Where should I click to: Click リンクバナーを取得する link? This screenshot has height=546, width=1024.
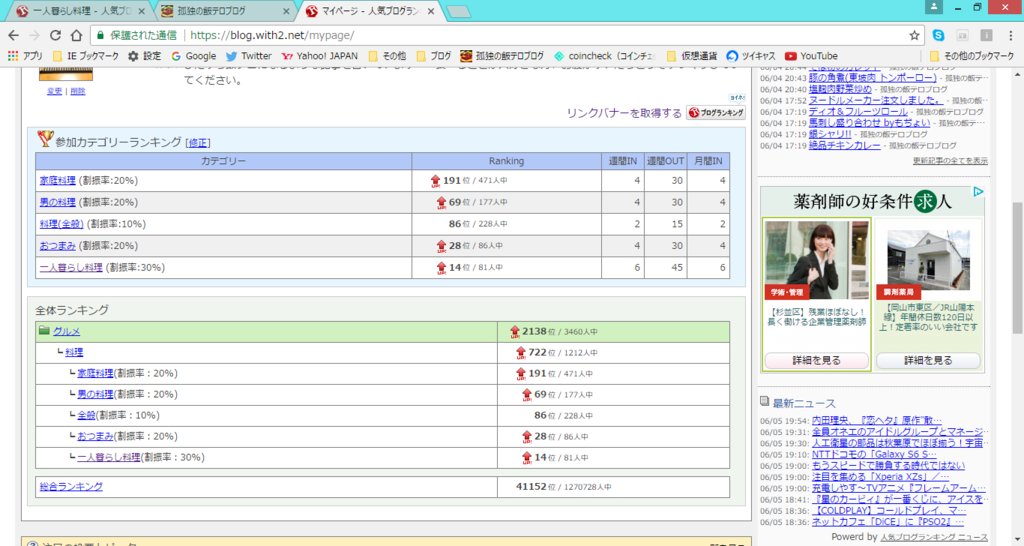(624, 113)
